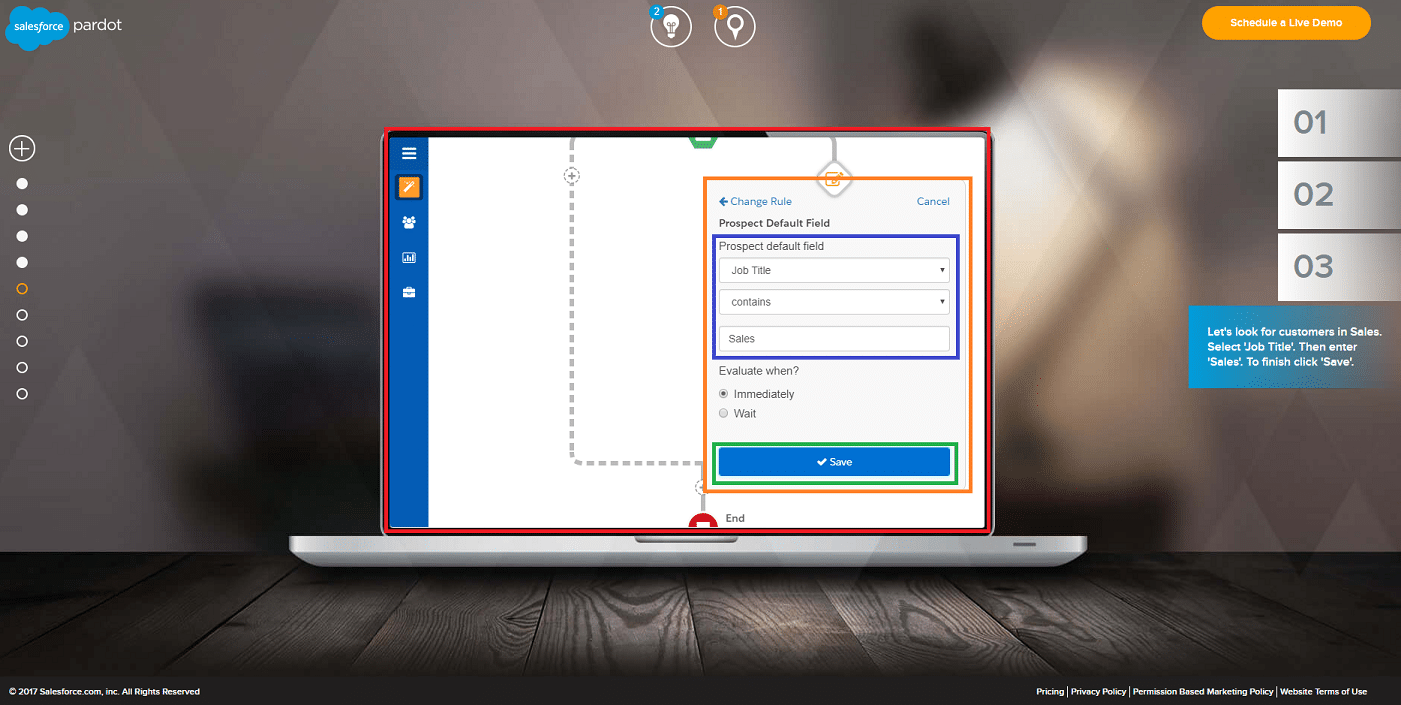Click the blue instruction tooltip about Sales customers
The image size is (1401, 705).
1294,346
